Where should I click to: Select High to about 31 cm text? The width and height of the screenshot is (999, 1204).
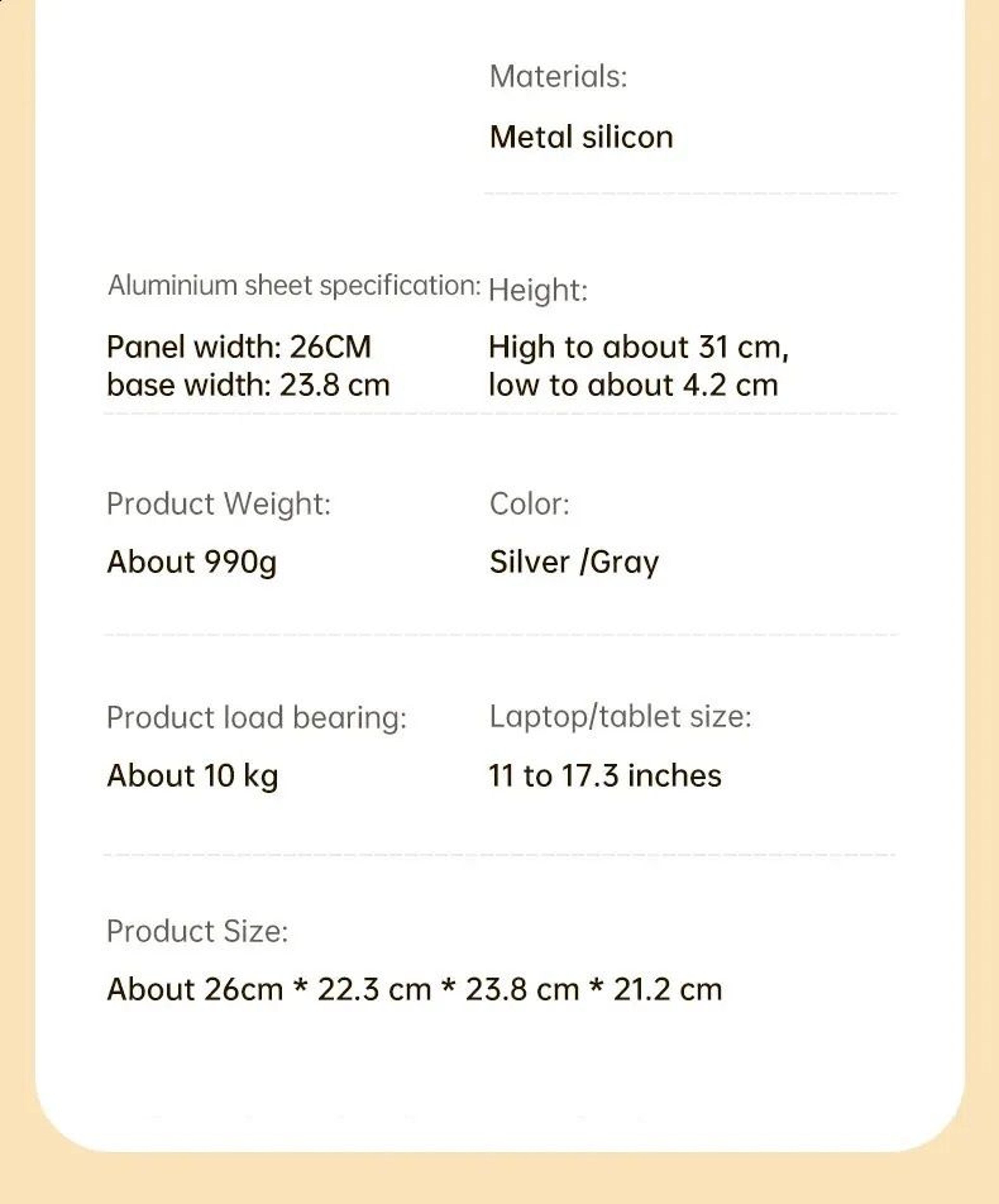pos(639,347)
